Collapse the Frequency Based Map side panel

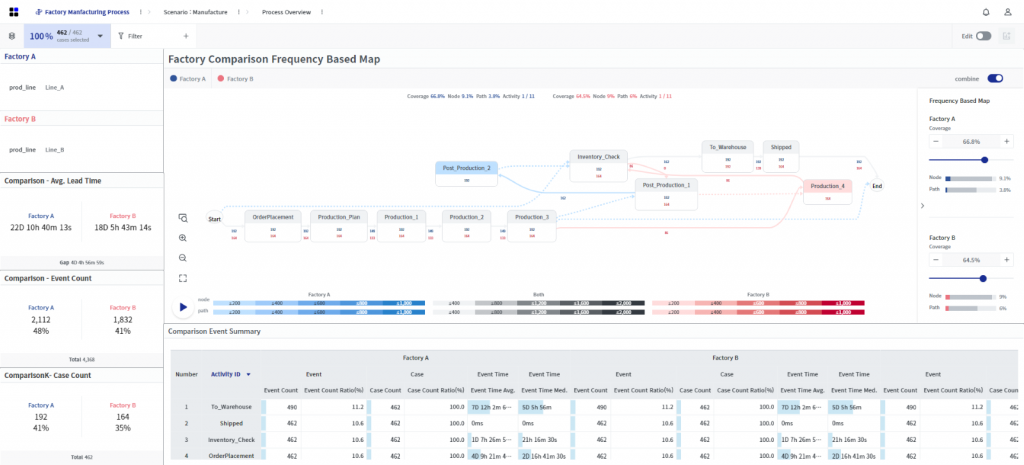(x=923, y=205)
